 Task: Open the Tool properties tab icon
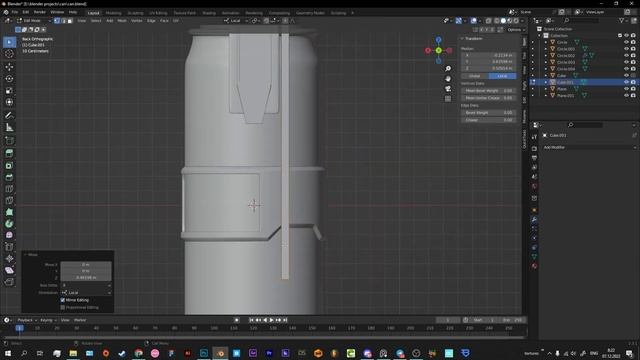(x=534, y=137)
